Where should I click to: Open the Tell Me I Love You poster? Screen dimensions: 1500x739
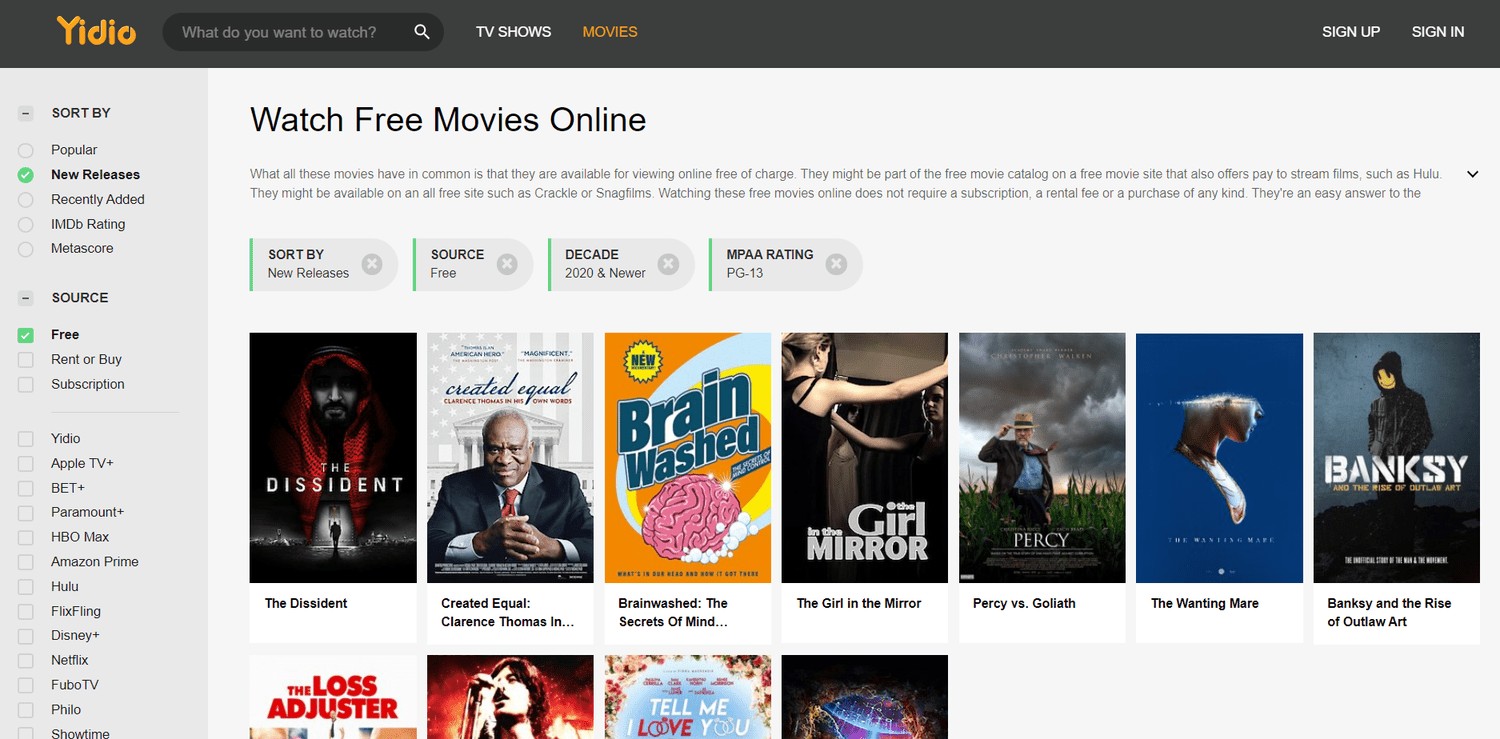pos(688,697)
